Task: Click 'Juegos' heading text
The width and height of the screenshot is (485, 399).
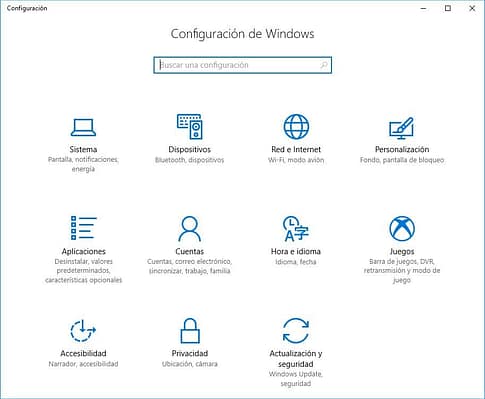Action: pos(402,251)
